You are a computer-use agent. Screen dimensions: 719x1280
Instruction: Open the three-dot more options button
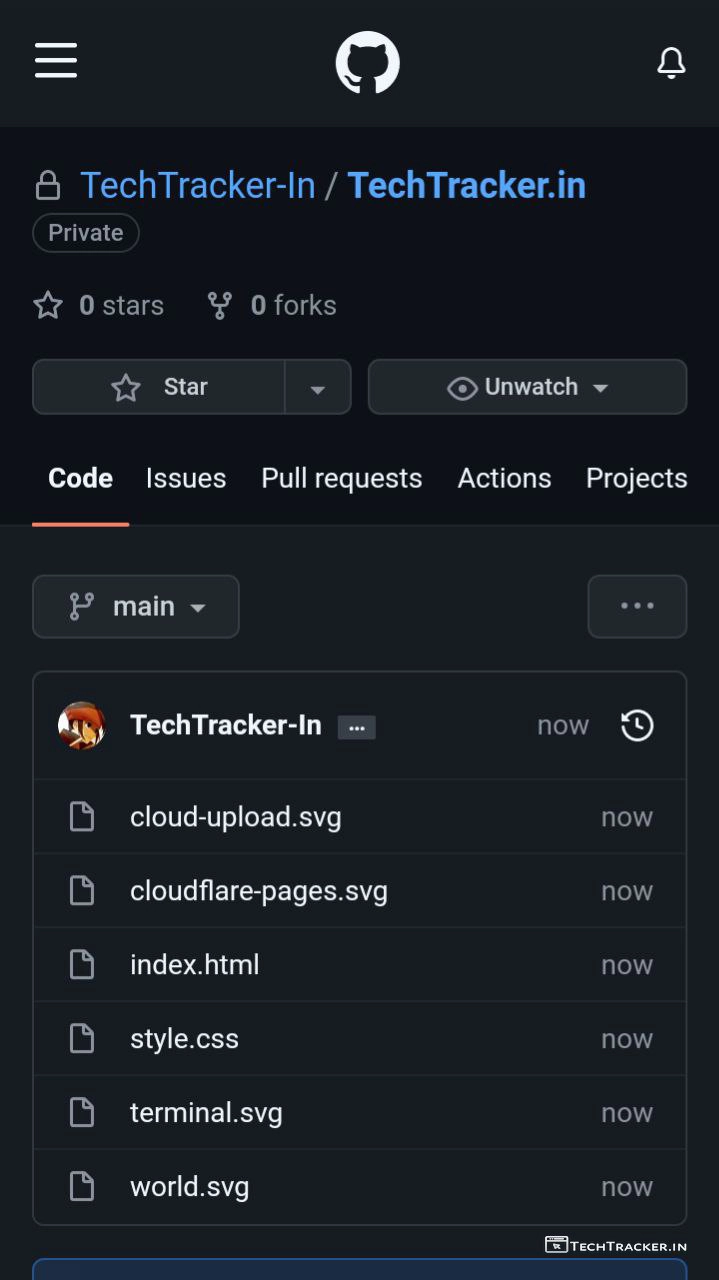[x=637, y=606]
